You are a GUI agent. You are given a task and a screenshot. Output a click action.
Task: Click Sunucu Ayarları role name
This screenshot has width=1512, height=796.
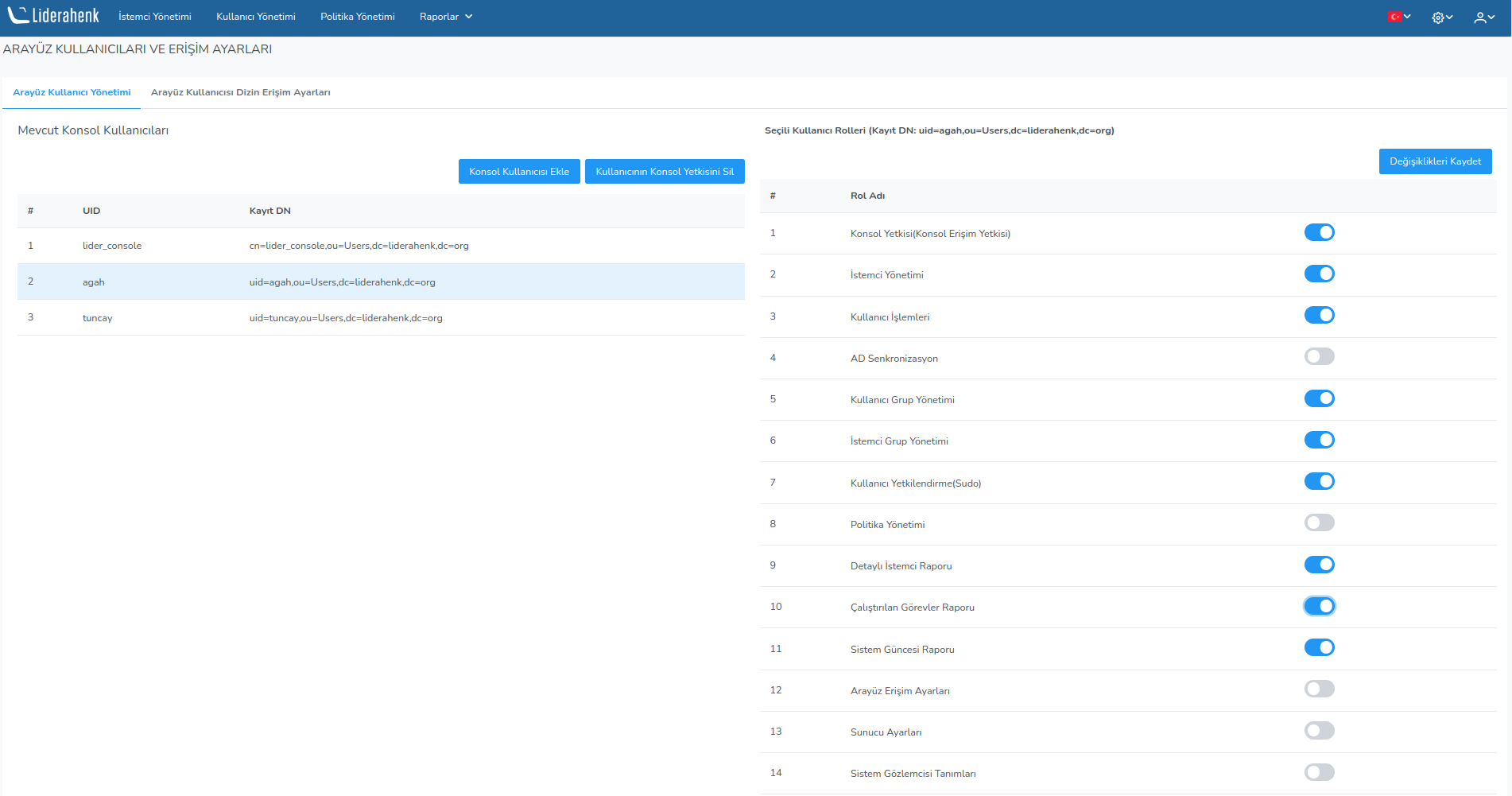(886, 732)
